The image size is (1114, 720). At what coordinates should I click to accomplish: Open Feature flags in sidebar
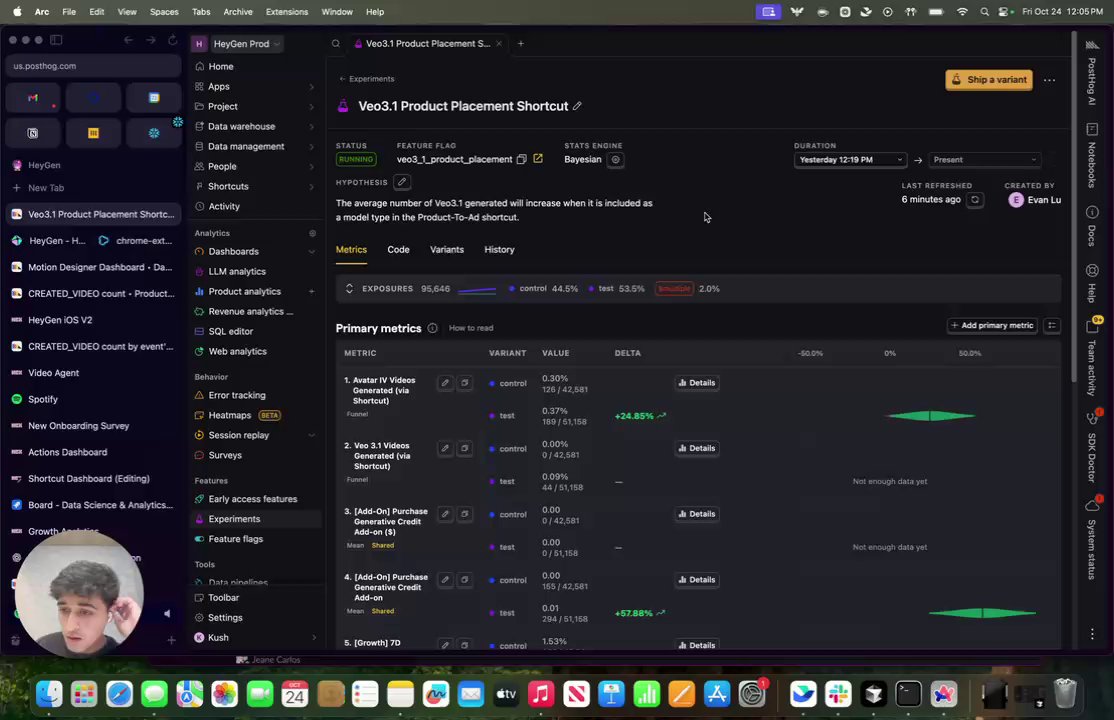[235, 539]
